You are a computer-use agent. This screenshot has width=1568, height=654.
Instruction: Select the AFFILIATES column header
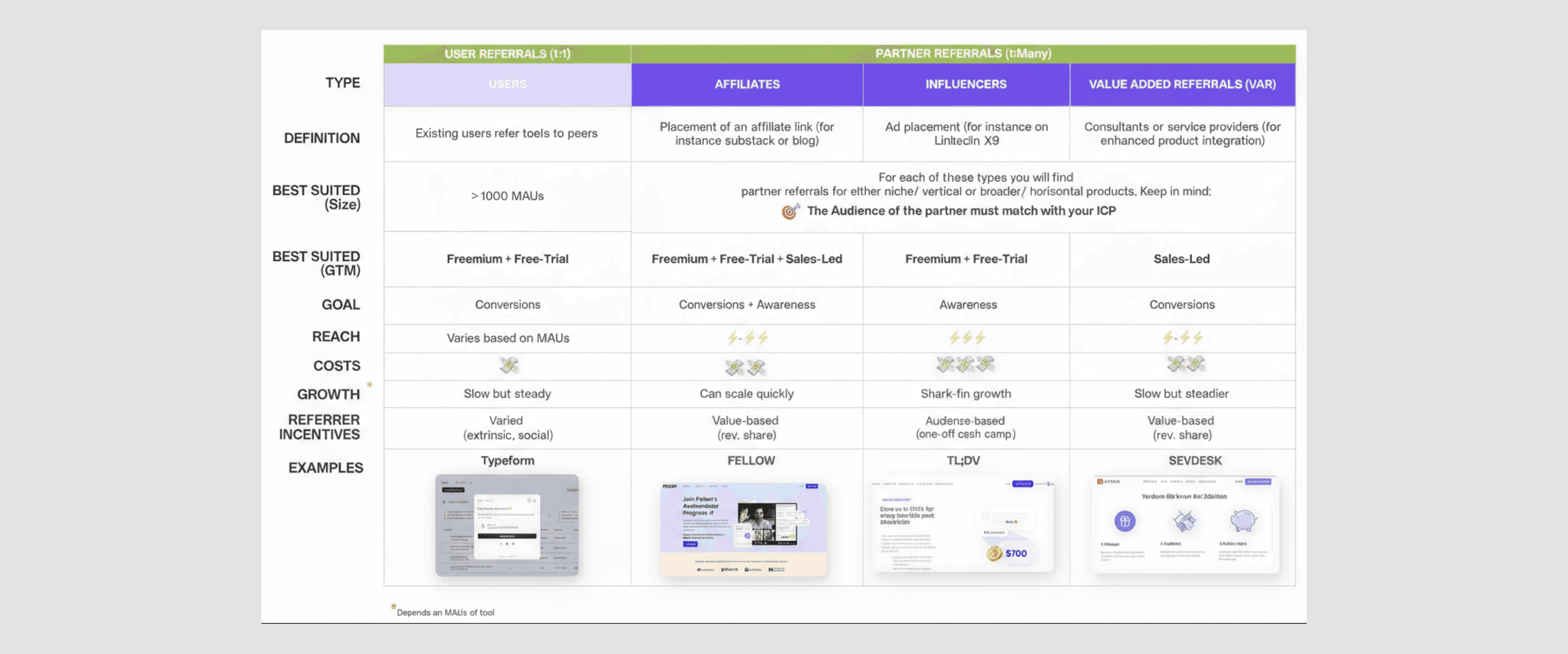(x=747, y=85)
